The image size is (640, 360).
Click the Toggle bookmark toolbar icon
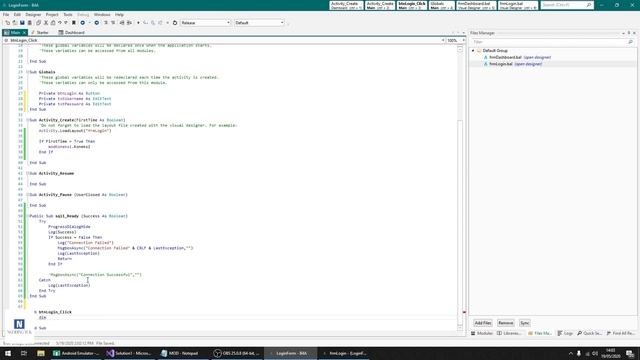pyautogui.click(x=74, y=23)
